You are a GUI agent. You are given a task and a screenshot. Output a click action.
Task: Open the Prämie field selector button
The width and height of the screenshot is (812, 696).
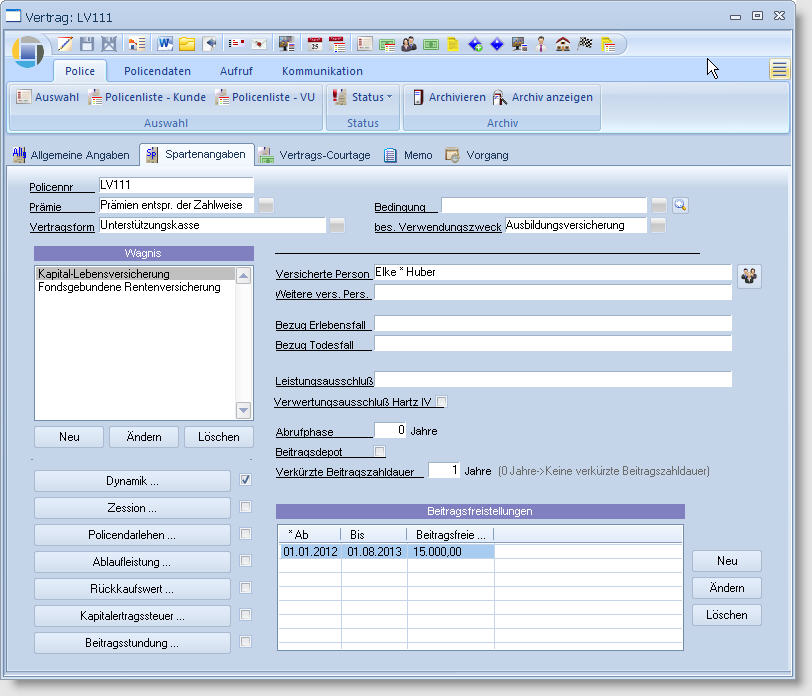(266, 206)
